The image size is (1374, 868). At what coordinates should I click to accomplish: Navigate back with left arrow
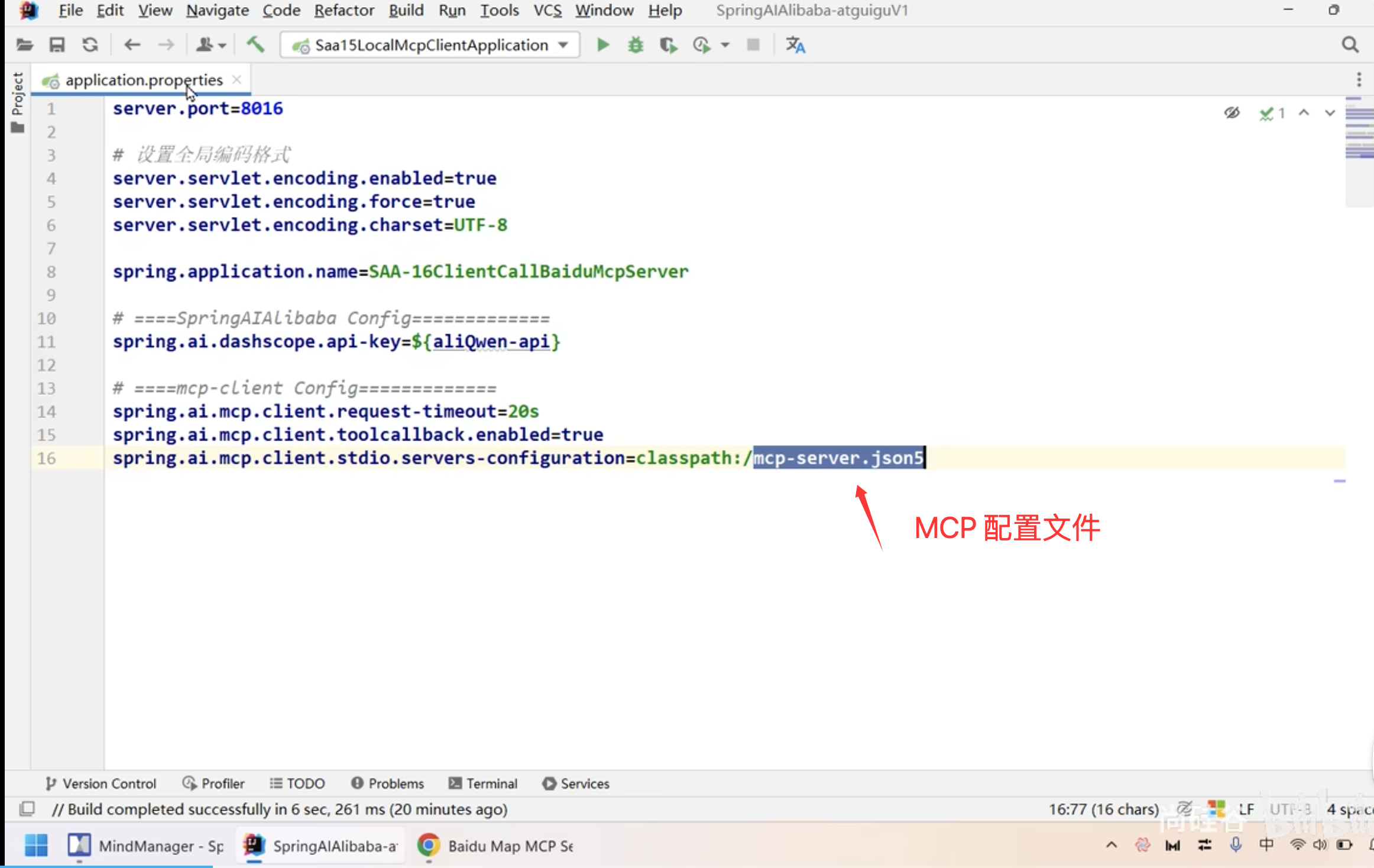click(x=132, y=45)
